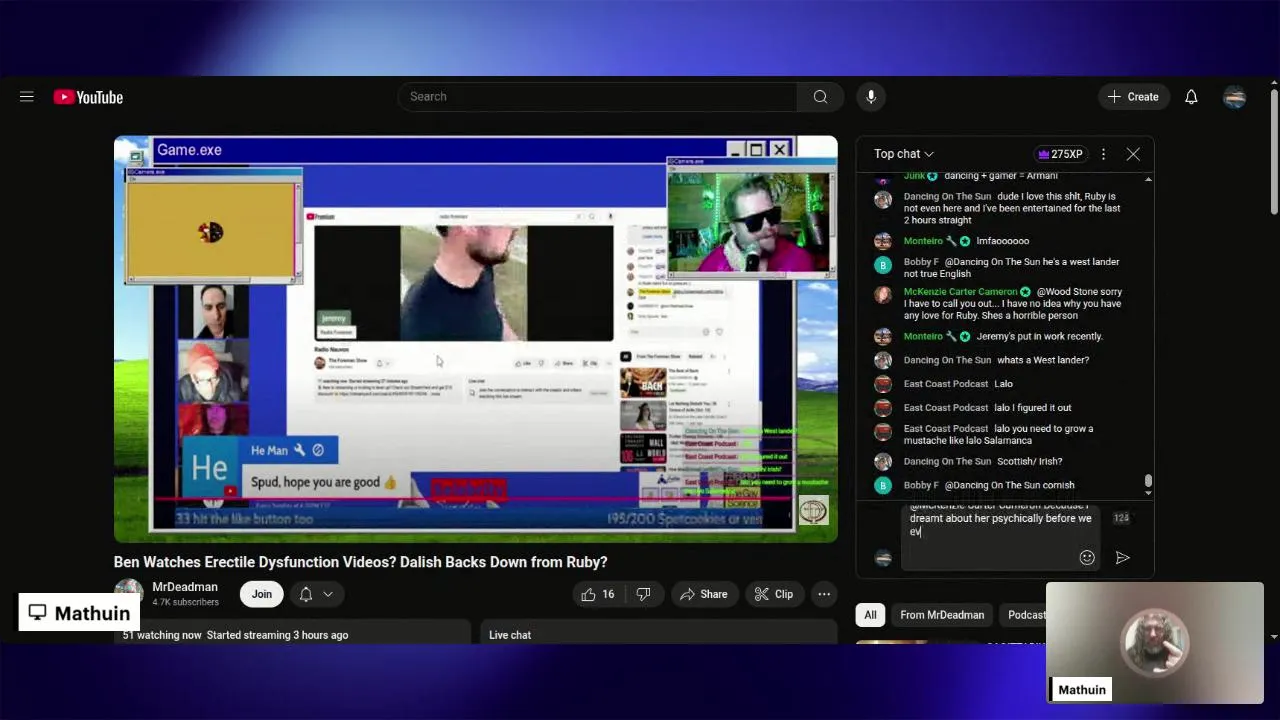Click the video player stream
The width and height of the screenshot is (1280, 720).
pos(476,339)
